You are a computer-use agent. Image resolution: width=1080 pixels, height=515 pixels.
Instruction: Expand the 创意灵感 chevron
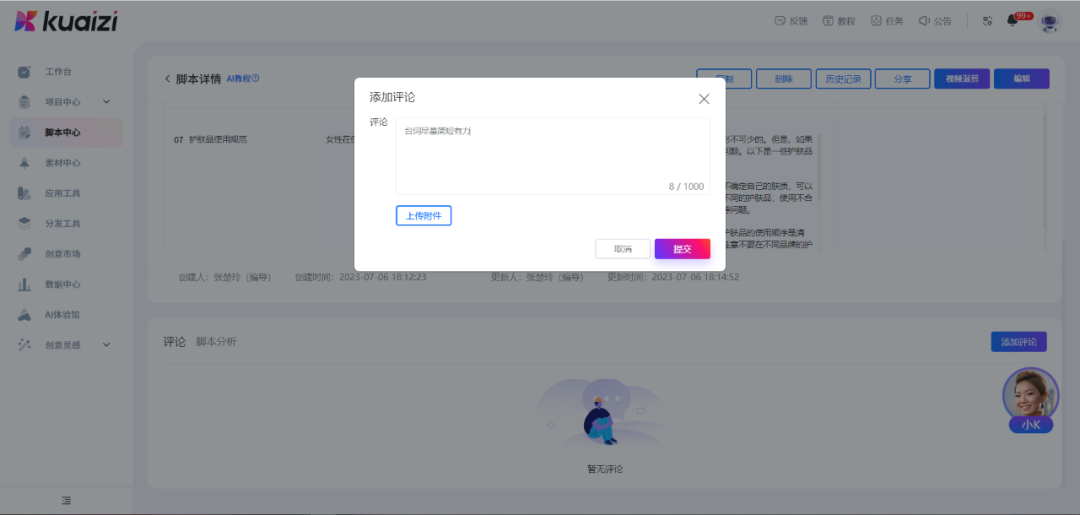tap(107, 345)
